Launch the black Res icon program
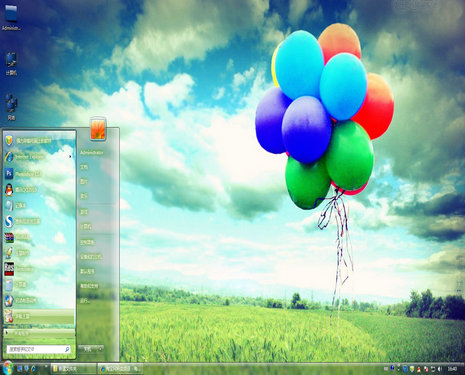The height and width of the screenshot is (375, 465). 23,269
